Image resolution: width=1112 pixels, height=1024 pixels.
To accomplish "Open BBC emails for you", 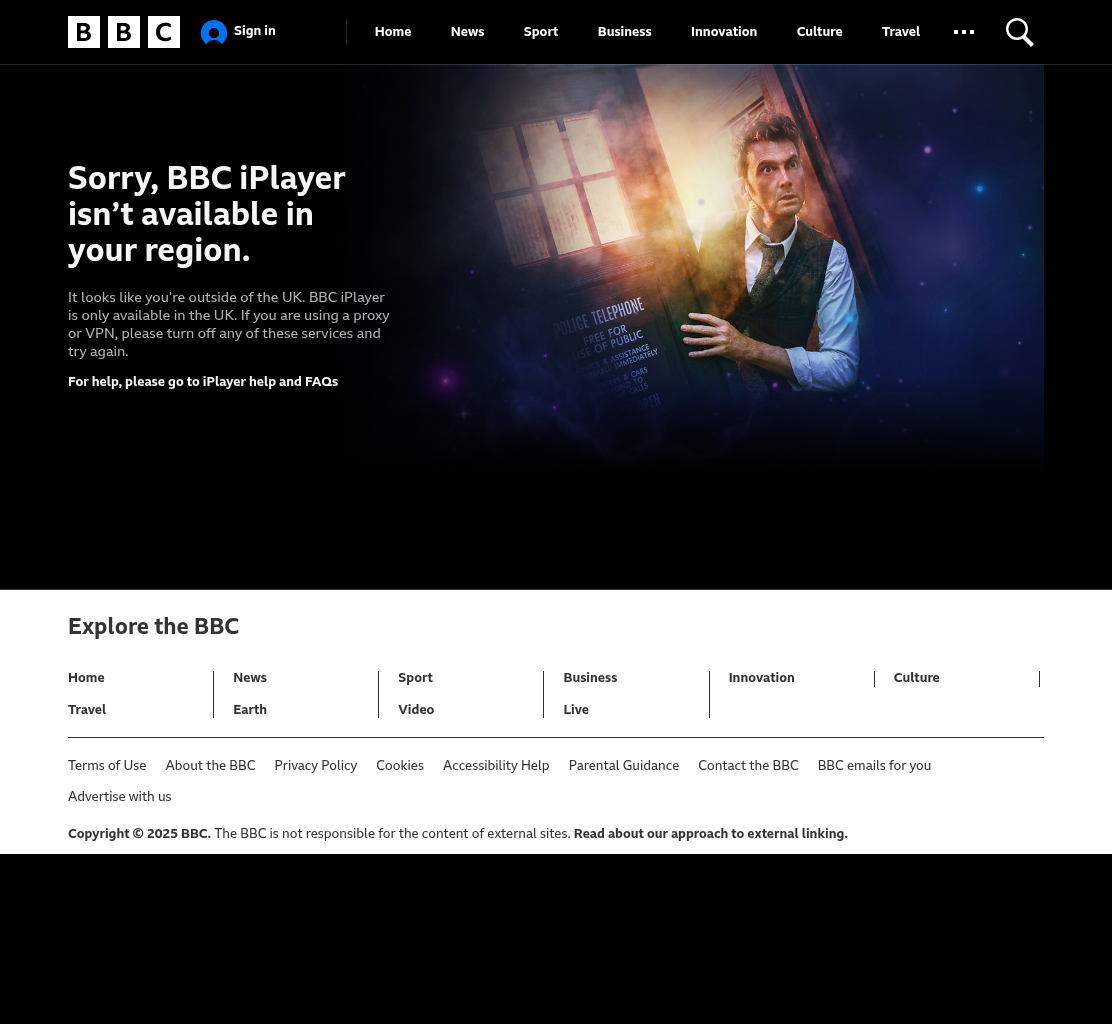I will pos(874,765).
